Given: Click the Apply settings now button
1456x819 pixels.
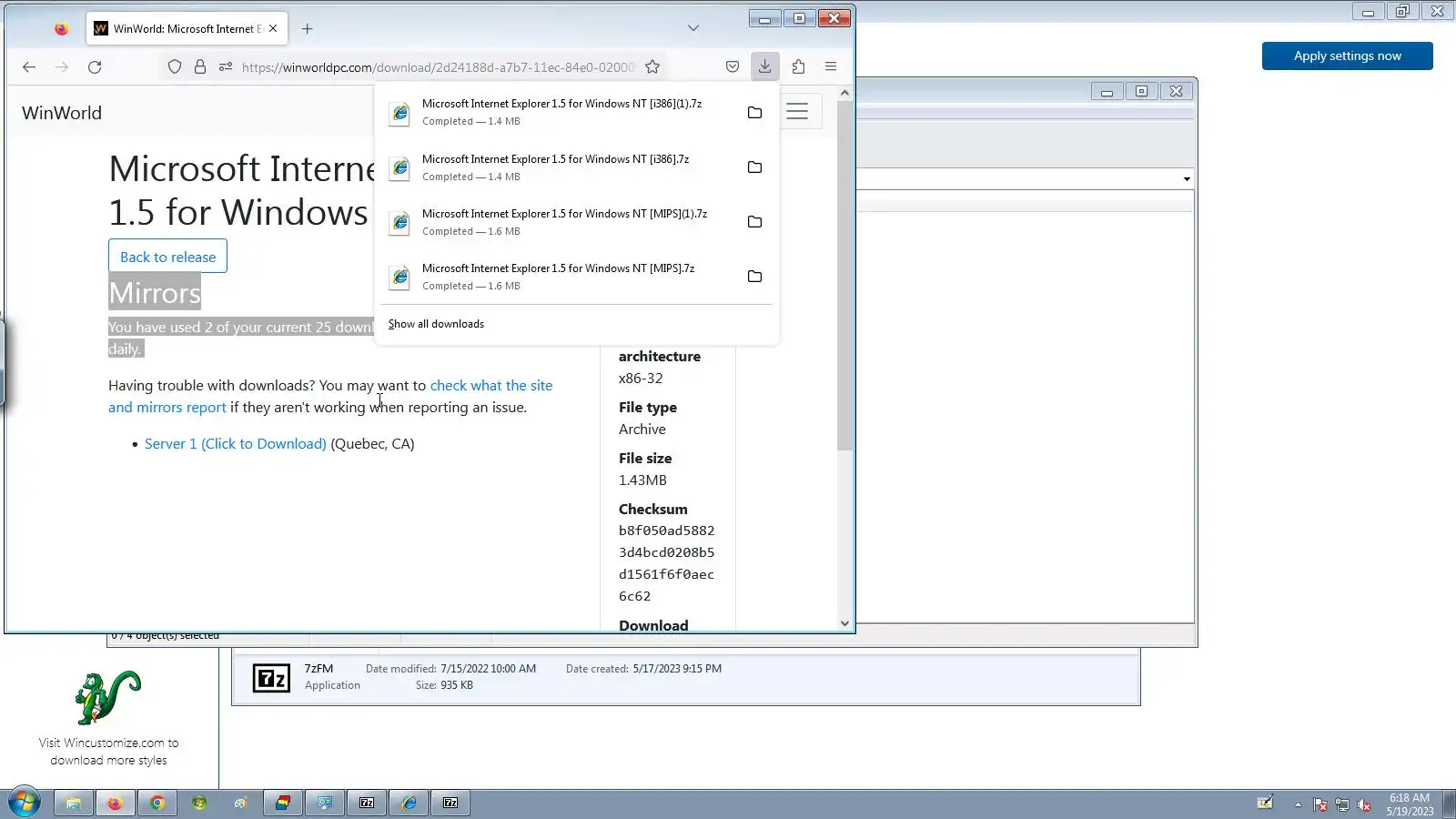Looking at the screenshot, I should [1347, 56].
